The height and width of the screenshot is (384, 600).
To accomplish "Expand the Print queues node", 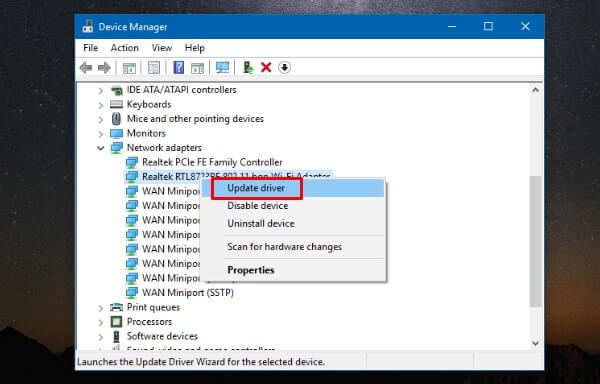I will click(x=101, y=308).
